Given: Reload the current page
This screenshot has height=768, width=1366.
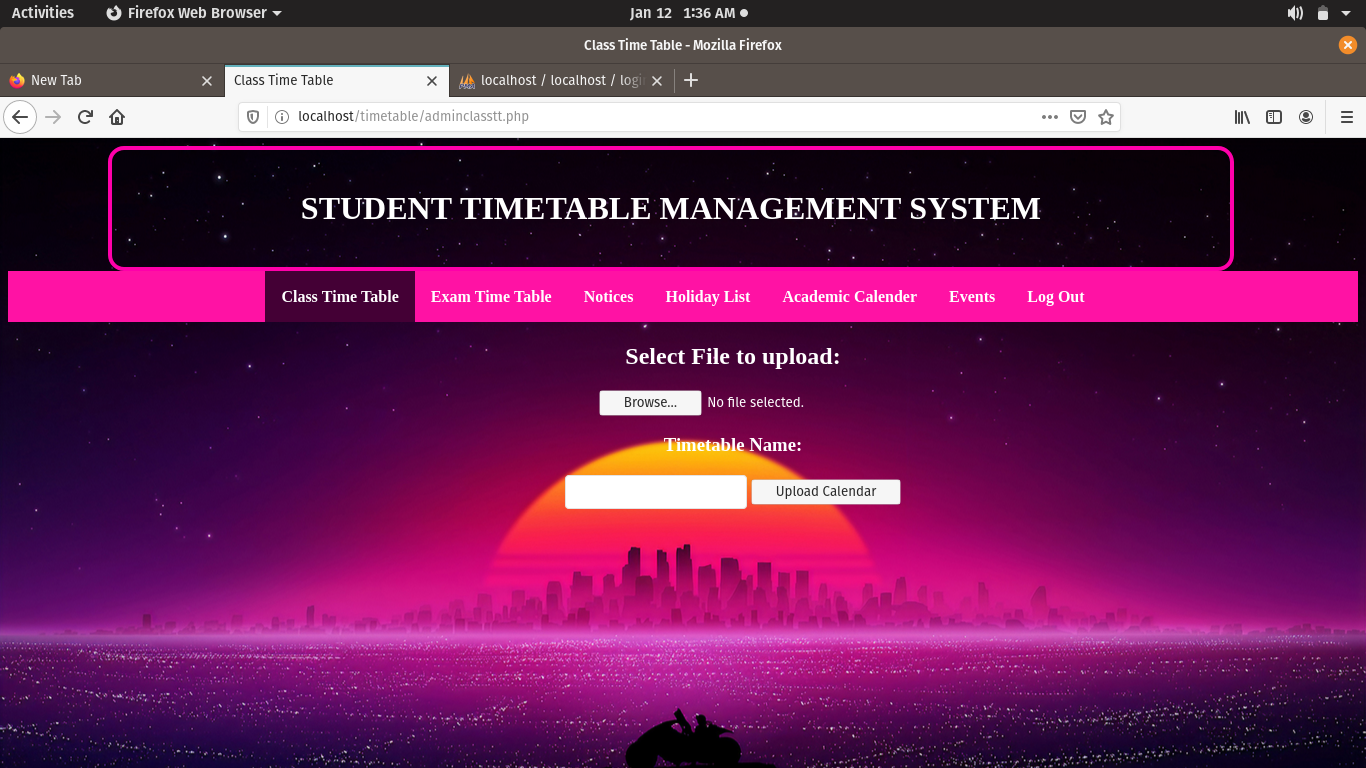Looking at the screenshot, I should coord(85,117).
